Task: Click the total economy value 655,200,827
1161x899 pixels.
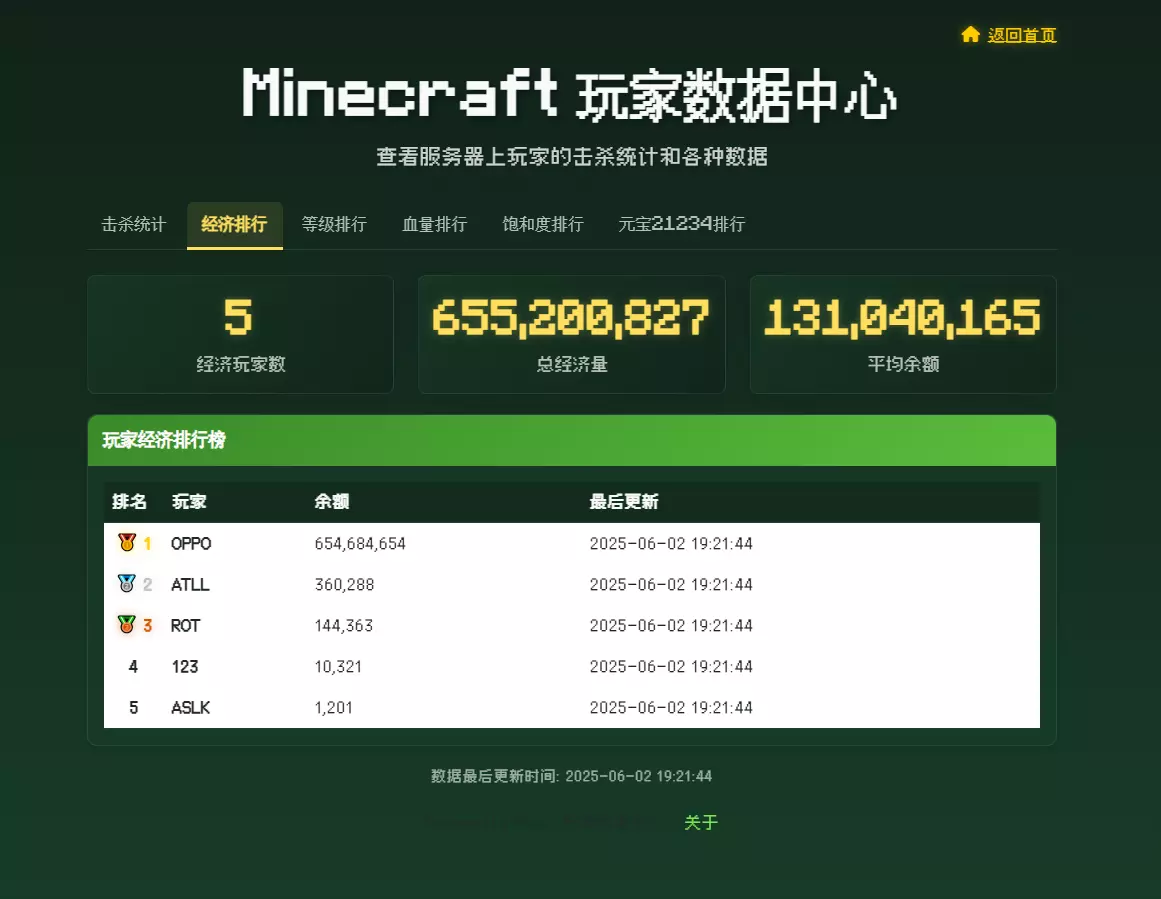Action: coord(571,318)
